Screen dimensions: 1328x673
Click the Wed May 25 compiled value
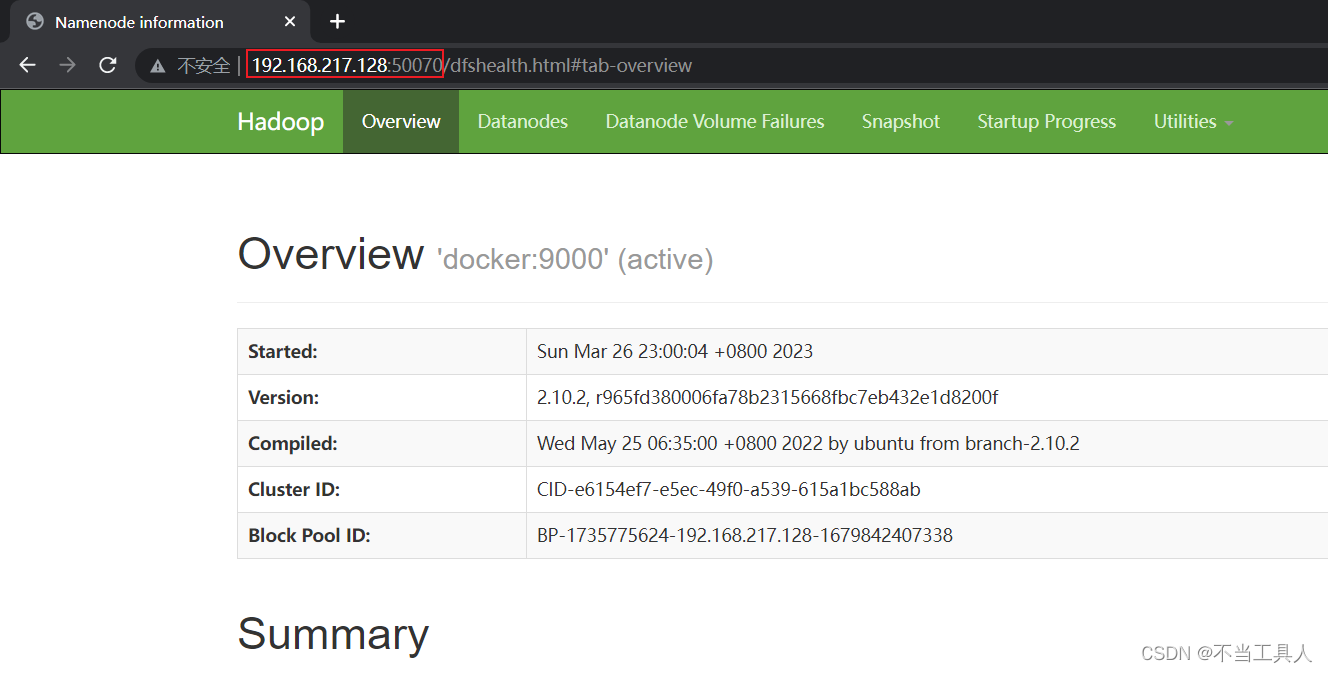808,443
